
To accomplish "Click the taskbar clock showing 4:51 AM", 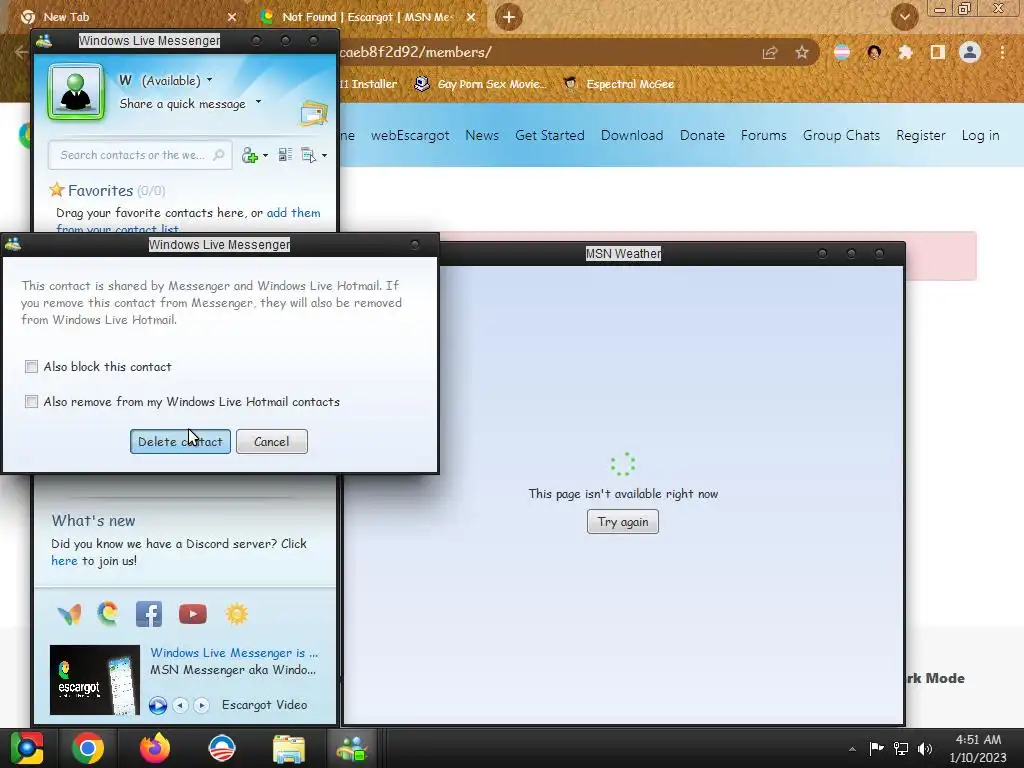I will click(x=978, y=748).
